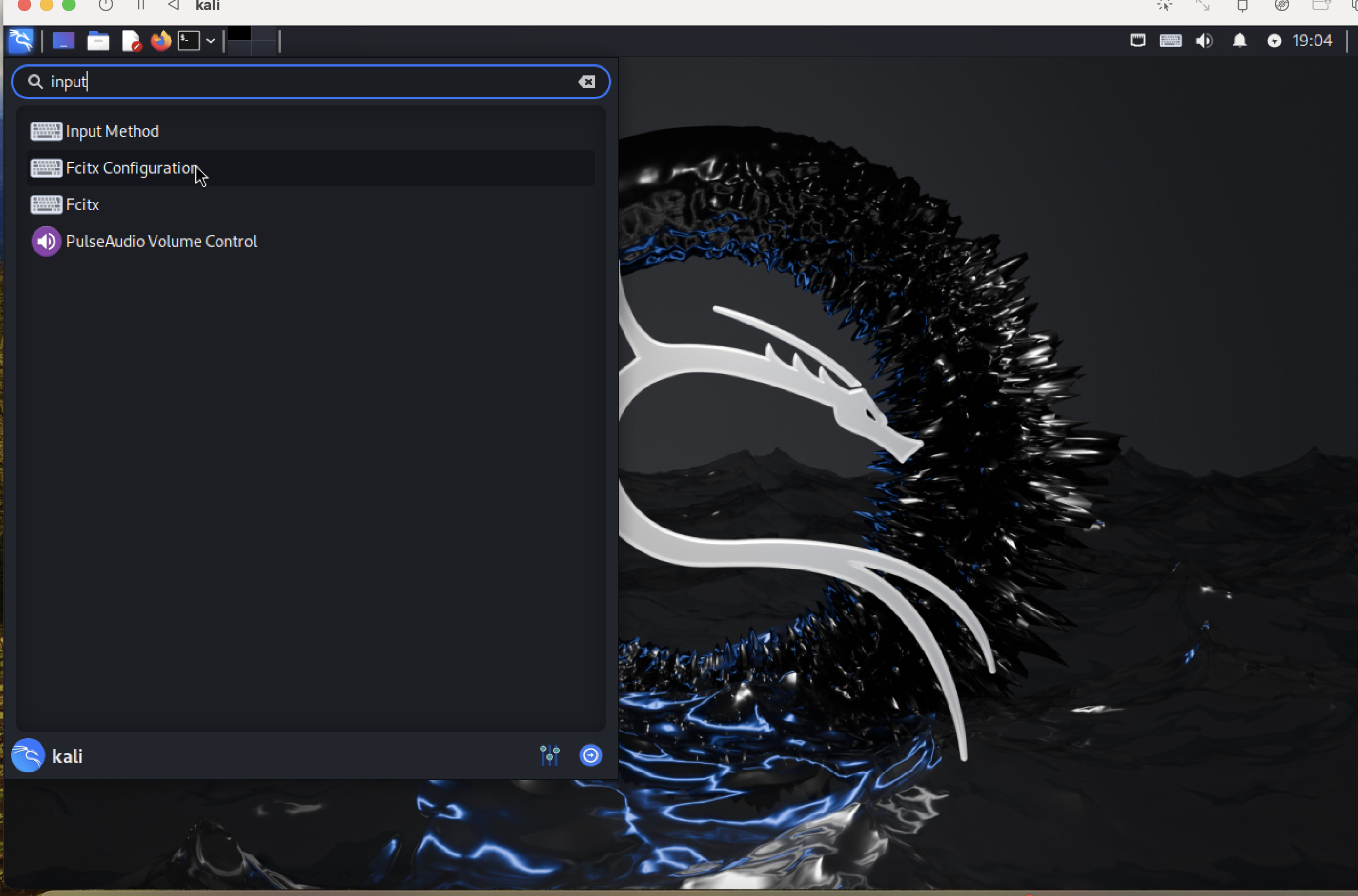Open the terminal emulator icon

pos(189,41)
